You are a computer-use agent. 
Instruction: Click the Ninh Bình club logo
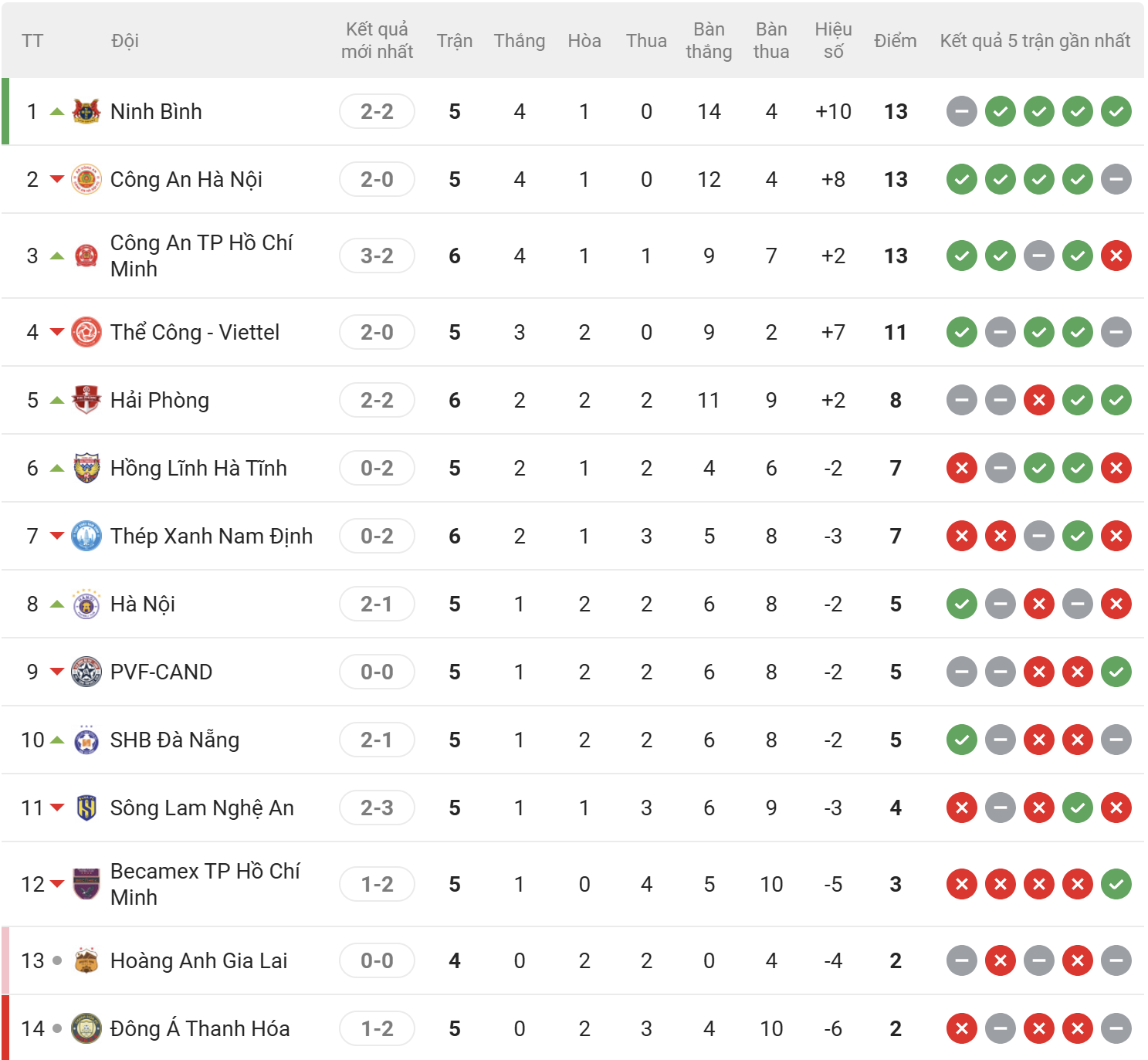(86, 111)
